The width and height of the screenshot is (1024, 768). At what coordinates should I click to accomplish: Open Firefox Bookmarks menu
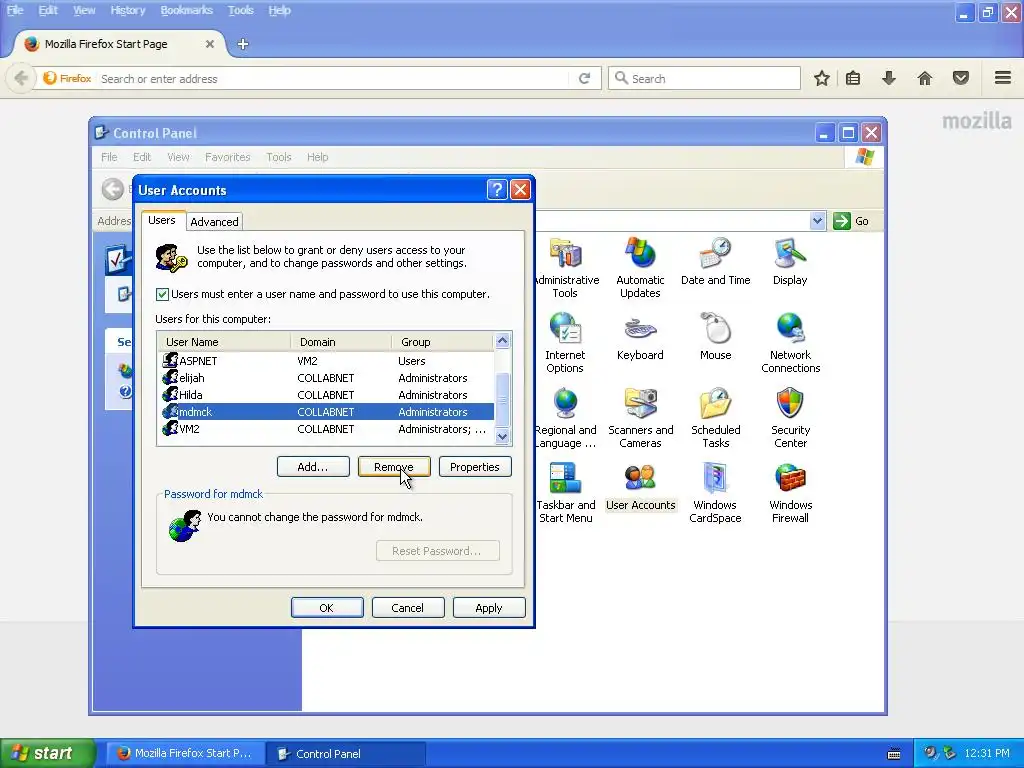point(186,10)
